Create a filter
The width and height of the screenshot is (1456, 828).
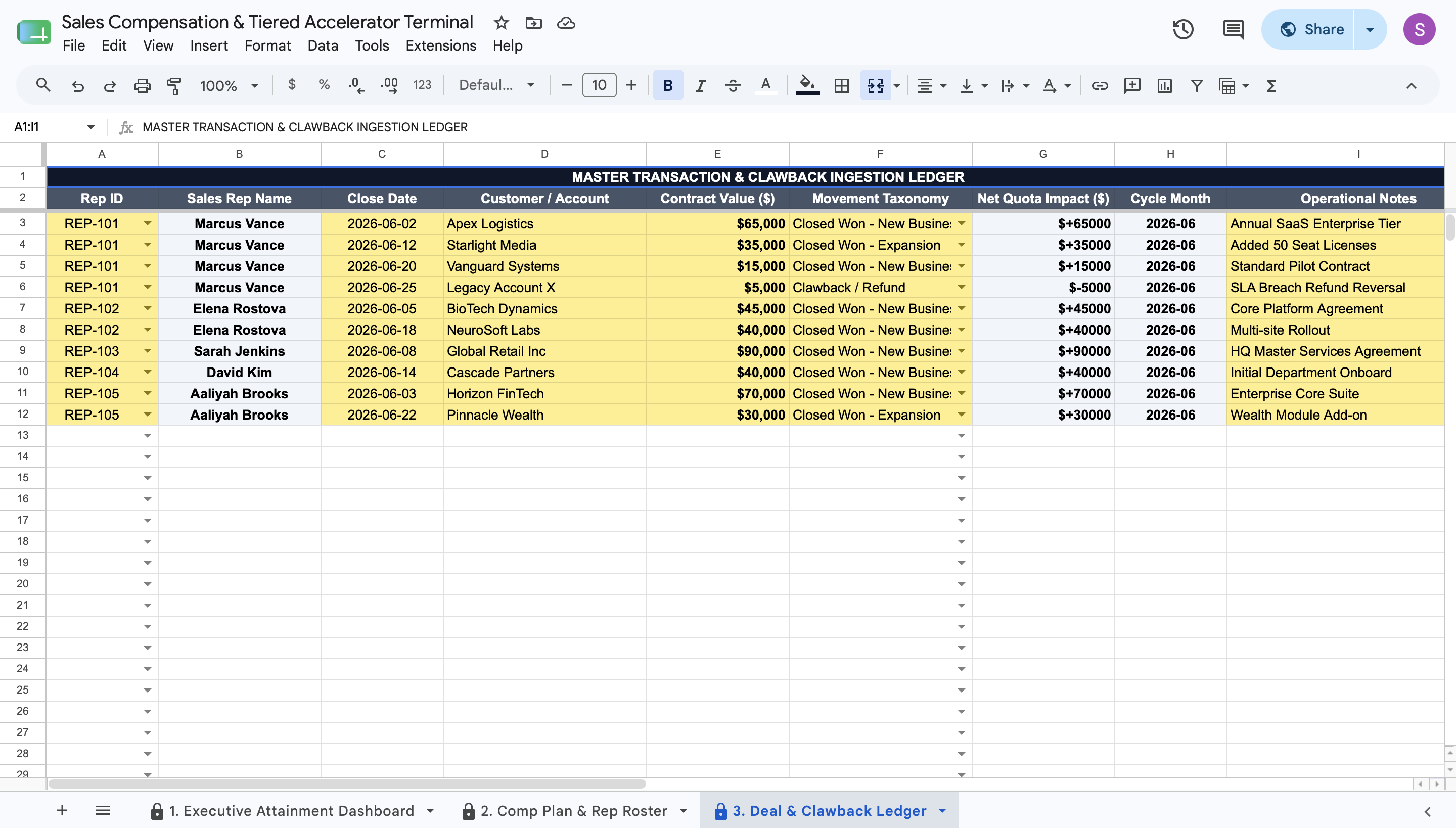point(1197,86)
